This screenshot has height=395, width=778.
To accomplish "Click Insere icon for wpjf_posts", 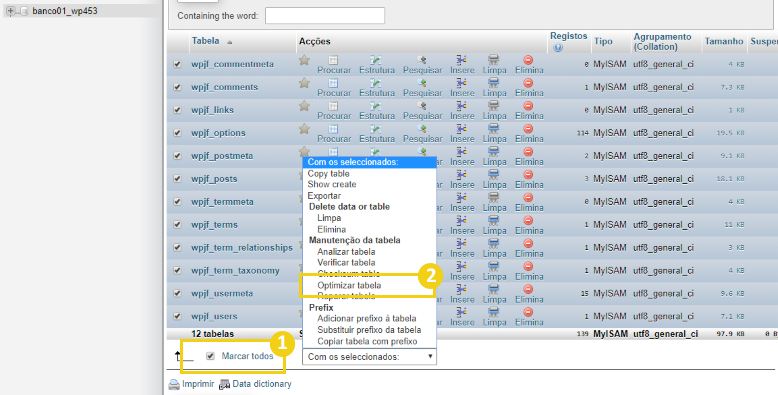I will [x=461, y=175].
